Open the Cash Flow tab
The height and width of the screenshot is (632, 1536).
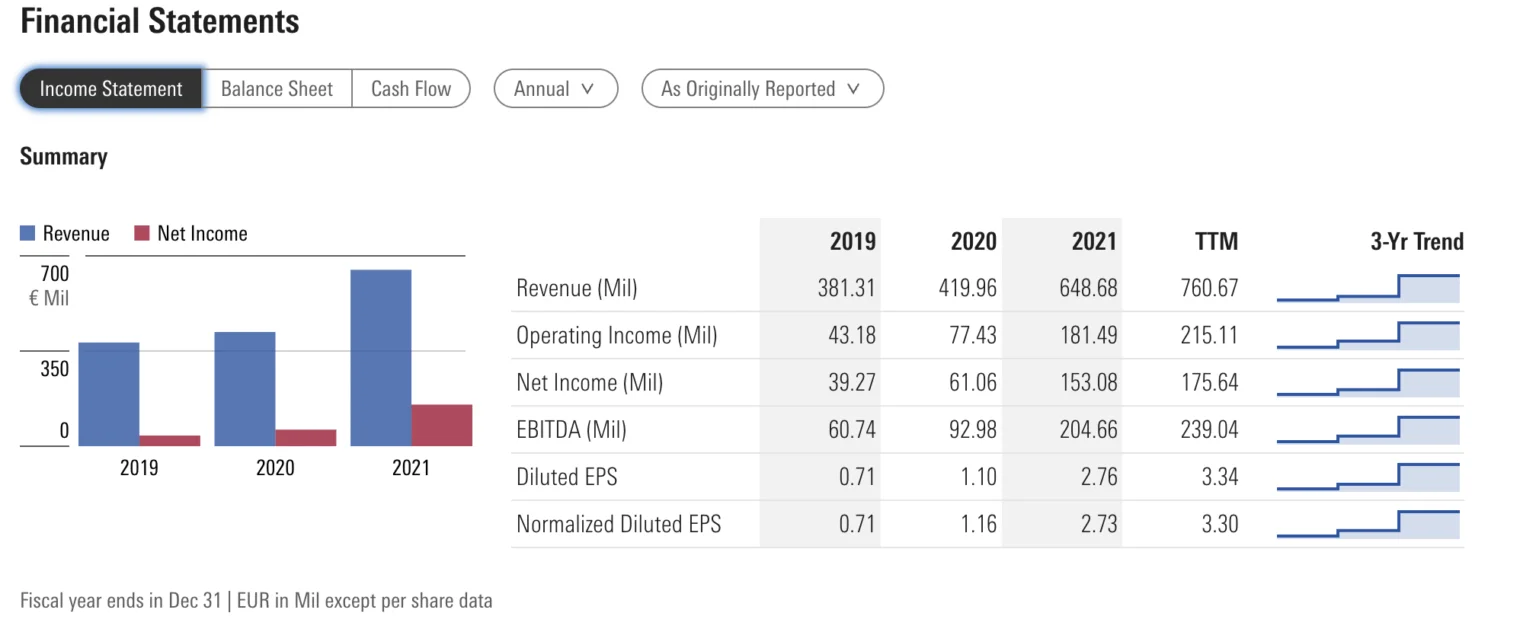pyautogui.click(x=411, y=89)
